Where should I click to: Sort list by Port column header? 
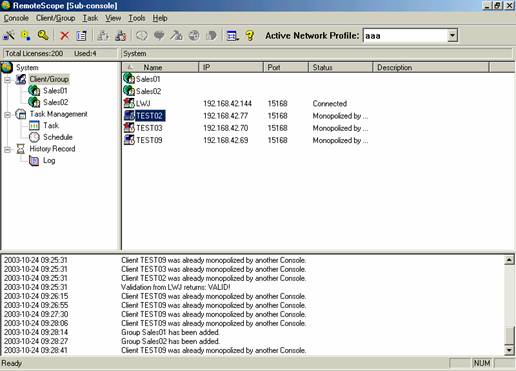click(x=286, y=67)
